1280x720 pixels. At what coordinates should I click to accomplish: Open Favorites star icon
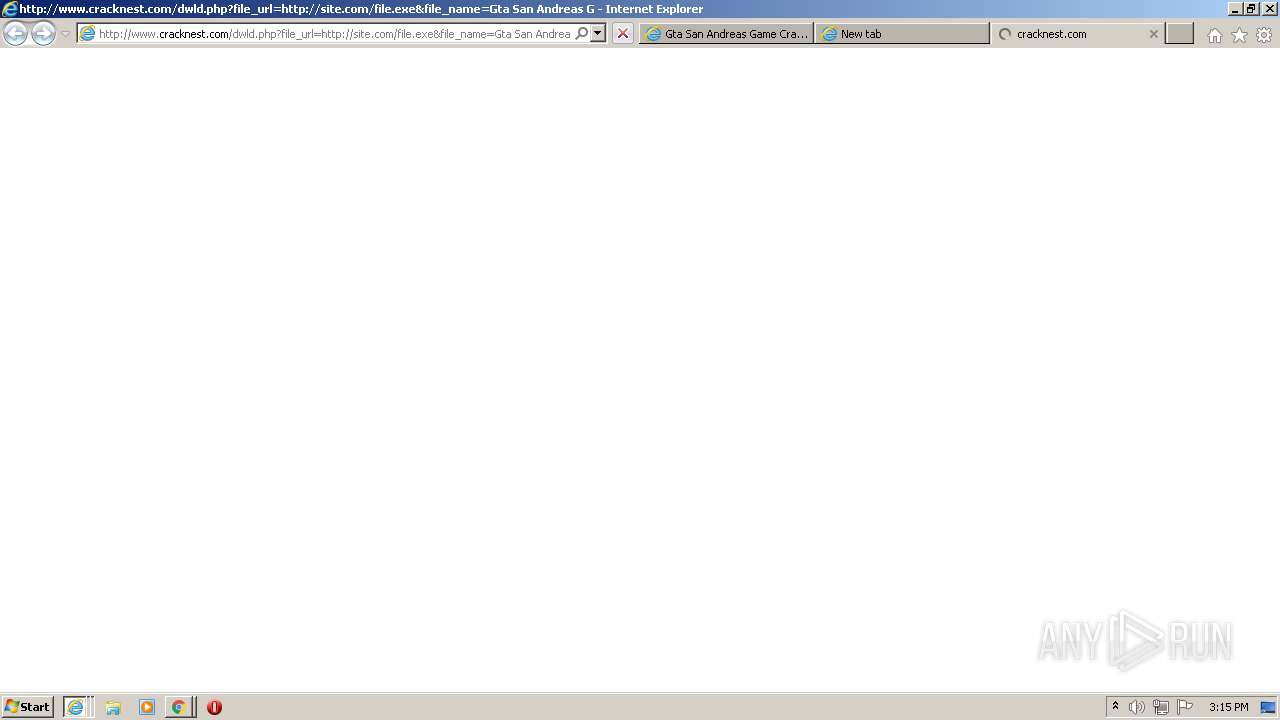point(1239,35)
